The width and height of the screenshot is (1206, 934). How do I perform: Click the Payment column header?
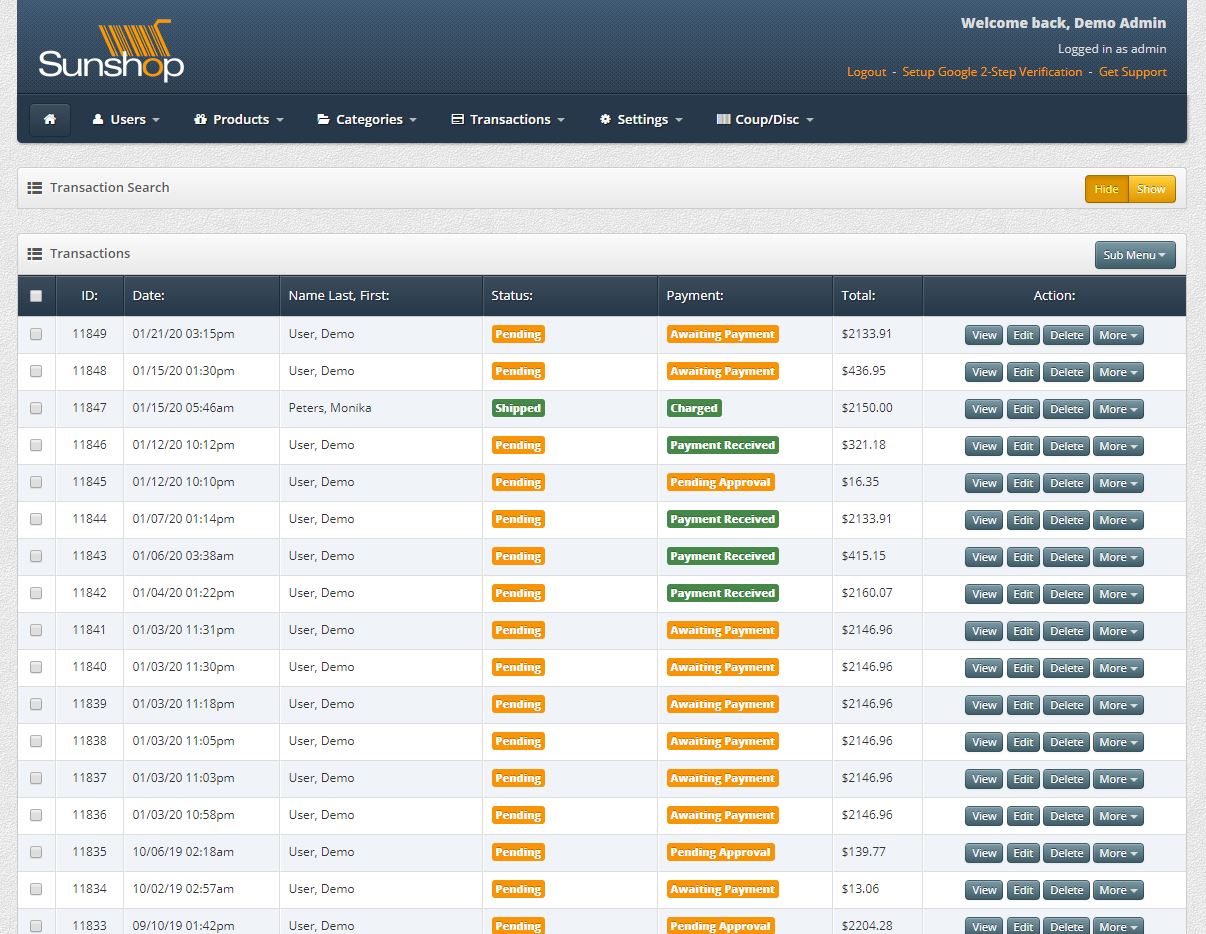click(x=695, y=296)
